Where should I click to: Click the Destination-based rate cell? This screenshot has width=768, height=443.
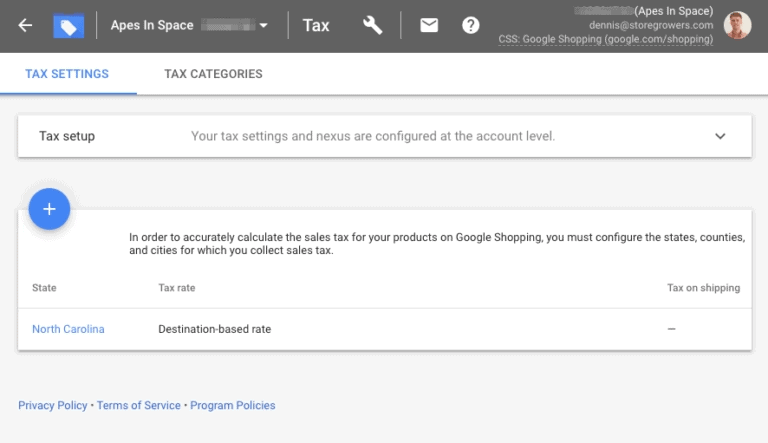click(215, 329)
